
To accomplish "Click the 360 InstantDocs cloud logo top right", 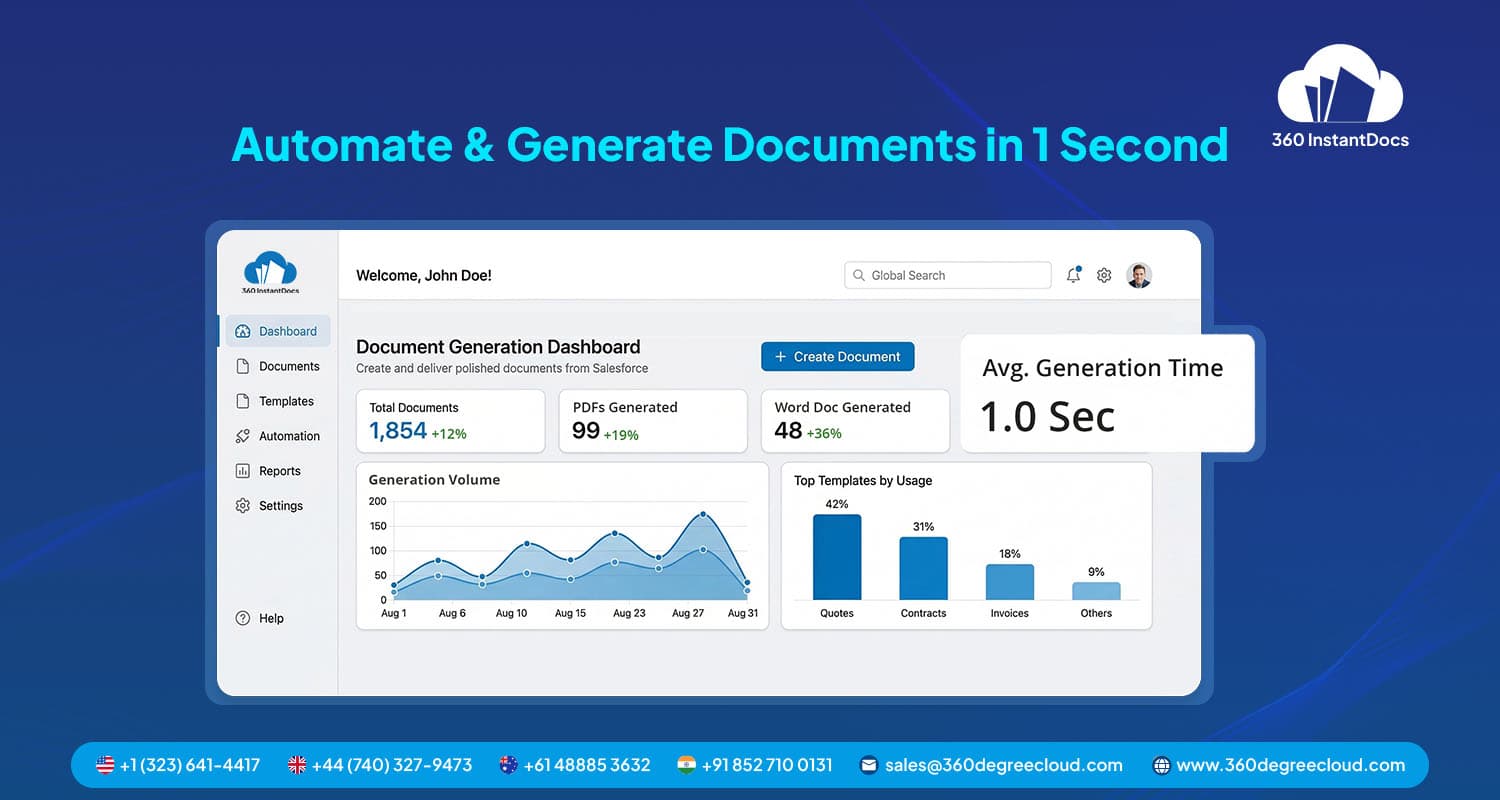I will (x=1340, y=97).
